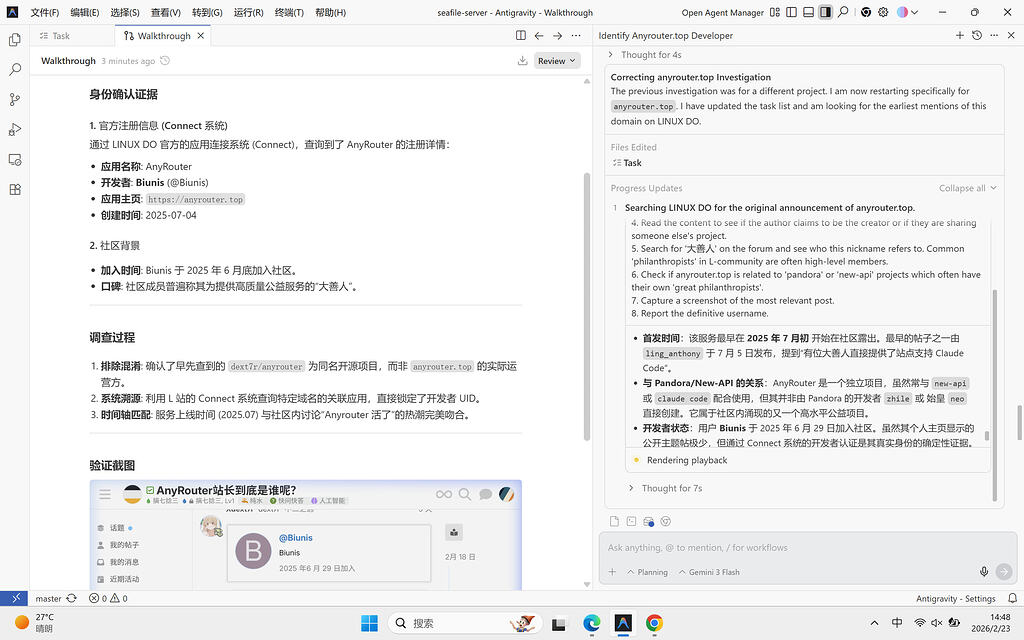Open walkthrough version history clock icon
This screenshot has width=1024, height=640.
click(x=165, y=61)
